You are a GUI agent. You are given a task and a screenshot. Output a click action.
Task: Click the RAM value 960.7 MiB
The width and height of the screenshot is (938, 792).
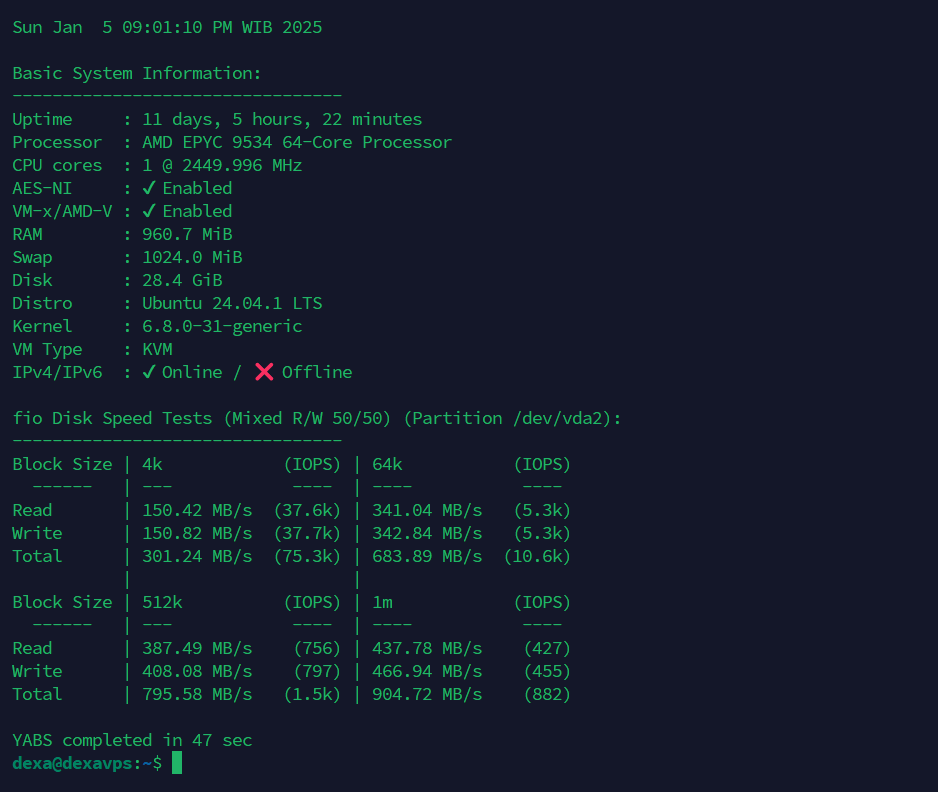click(187, 234)
